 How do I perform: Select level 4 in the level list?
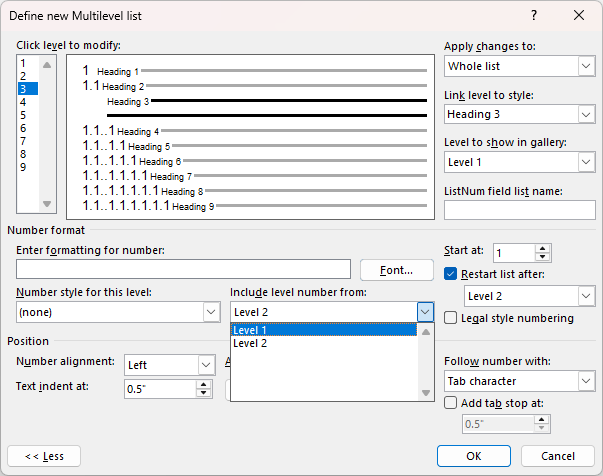click(27, 102)
